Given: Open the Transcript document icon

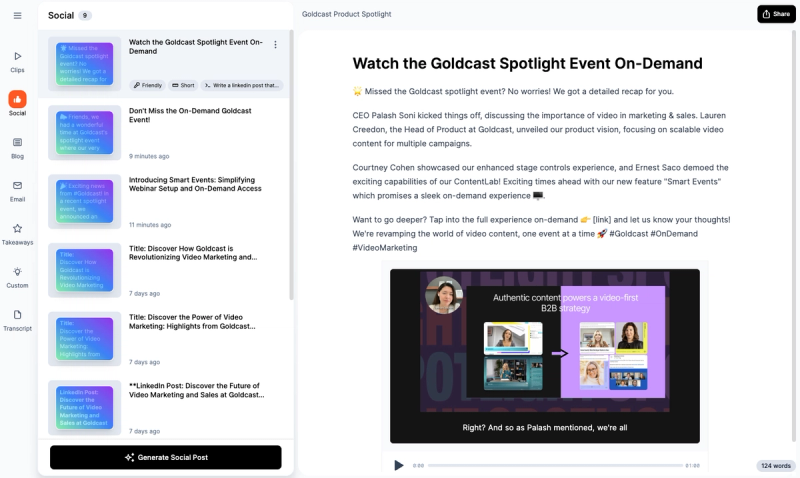Looking at the screenshot, I should pyautogui.click(x=17, y=315).
